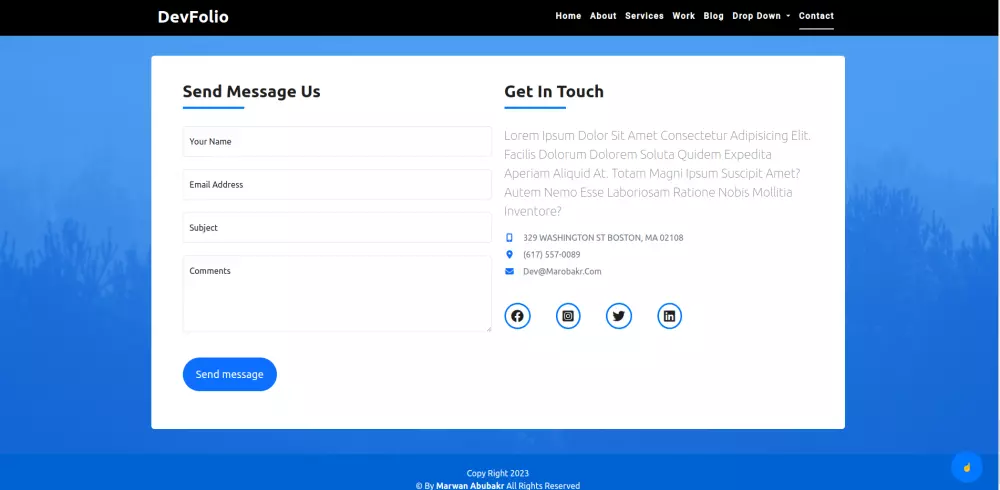Click the Dev@Marobakr.Com email text
This screenshot has height=490, width=1000.
pyautogui.click(x=562, y=271)
